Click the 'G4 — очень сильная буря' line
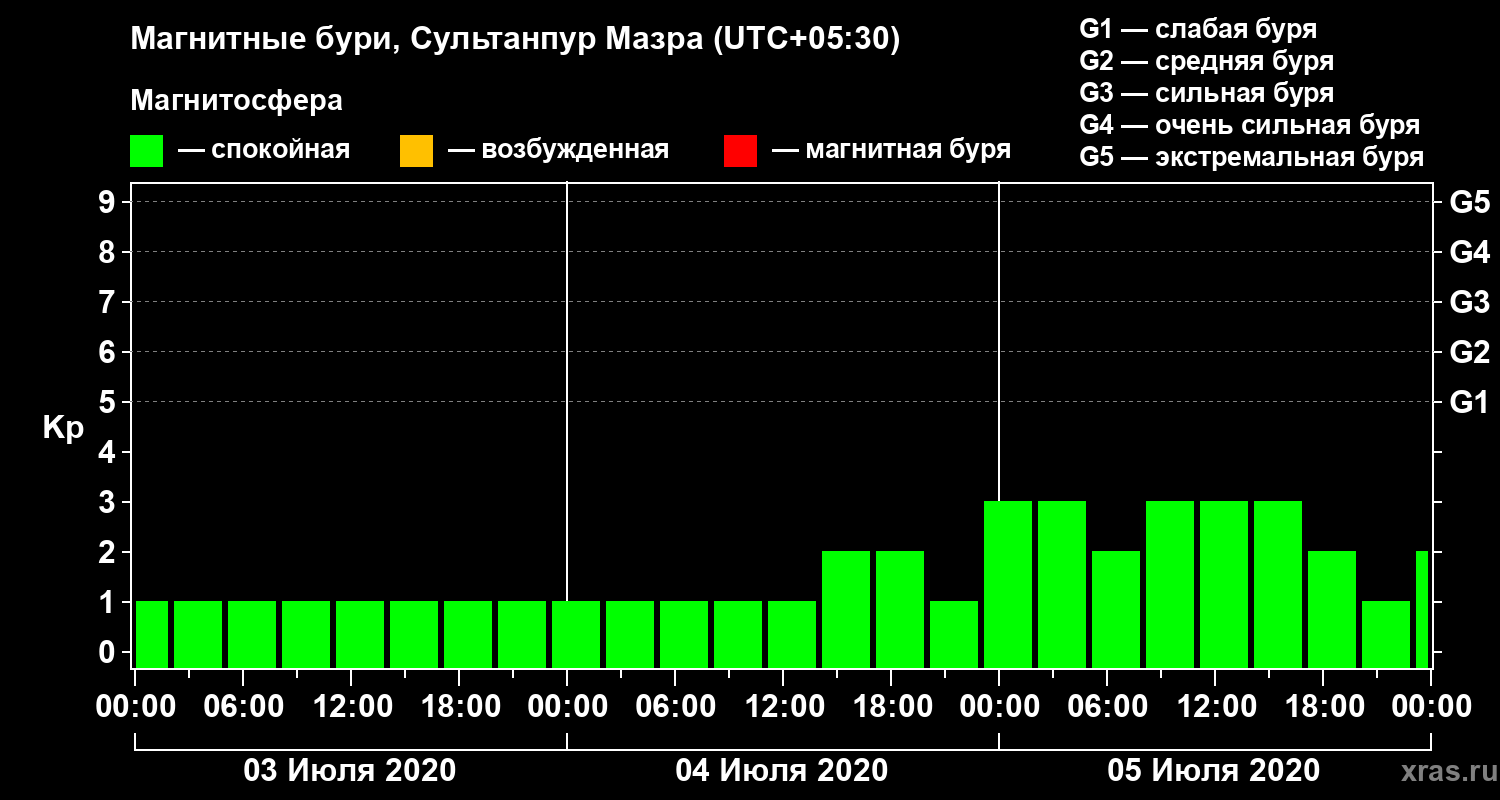The height and width of the screenshot is (800, 1500). click(1250, 125)
